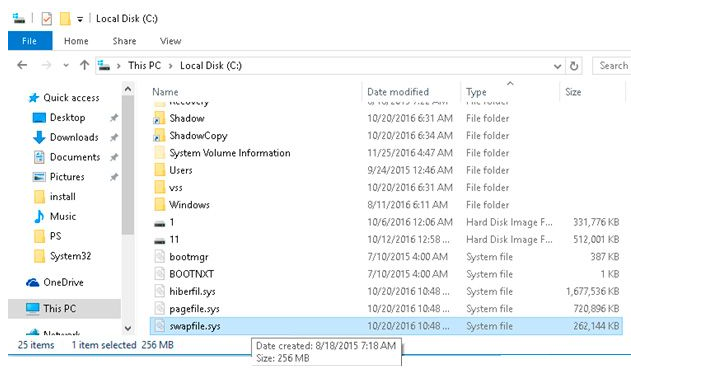Refresh the folder with the refresh button
The height and width of the screenshot is (369, 724).
pos(574,66)
